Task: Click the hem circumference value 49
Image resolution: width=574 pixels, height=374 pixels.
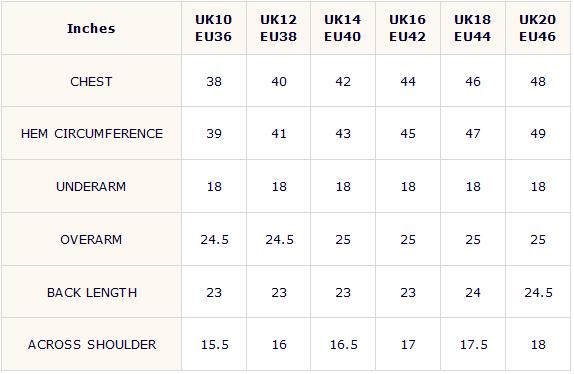Action: 538,134
